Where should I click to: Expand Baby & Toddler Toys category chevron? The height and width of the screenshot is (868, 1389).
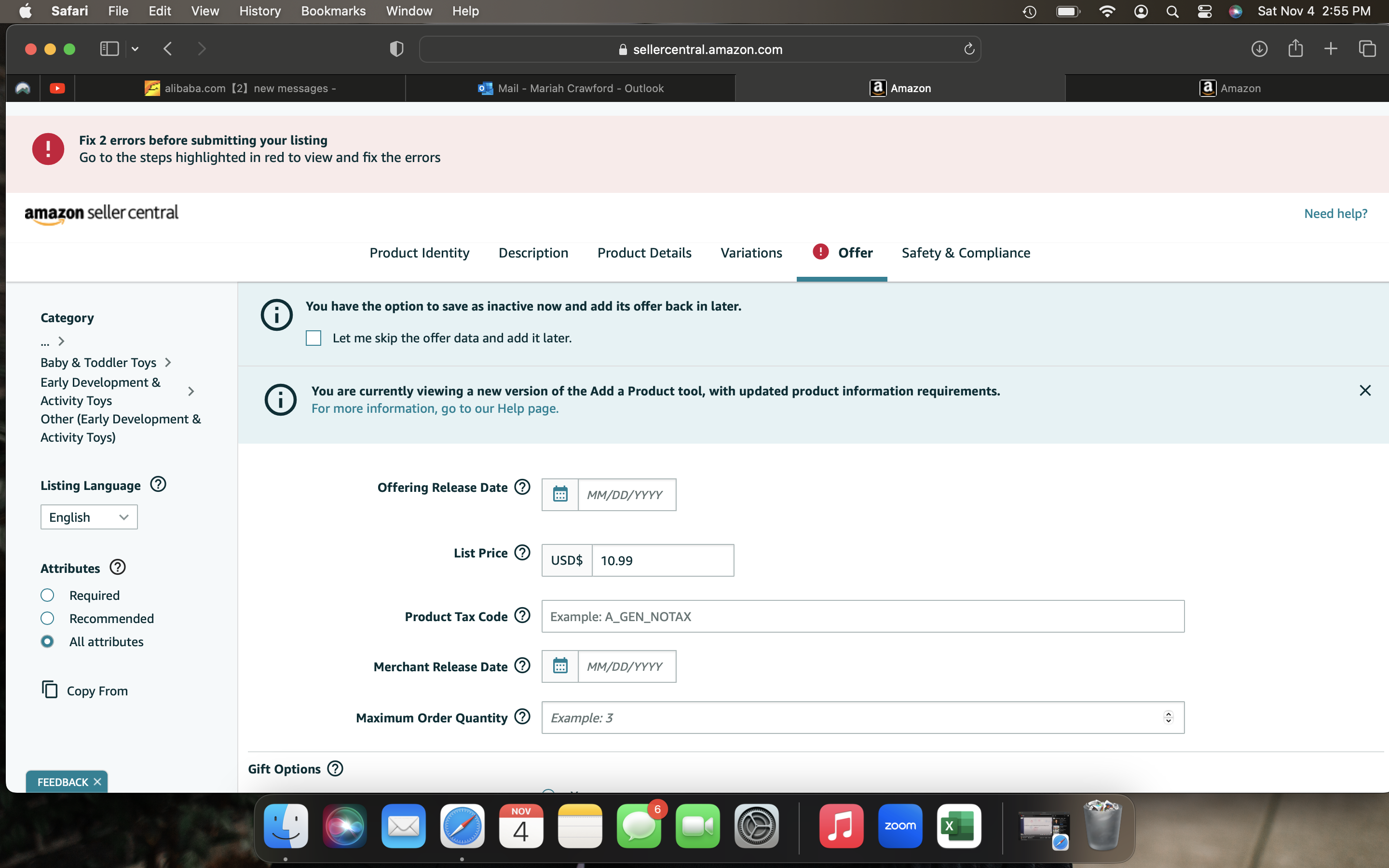[168, 362]
